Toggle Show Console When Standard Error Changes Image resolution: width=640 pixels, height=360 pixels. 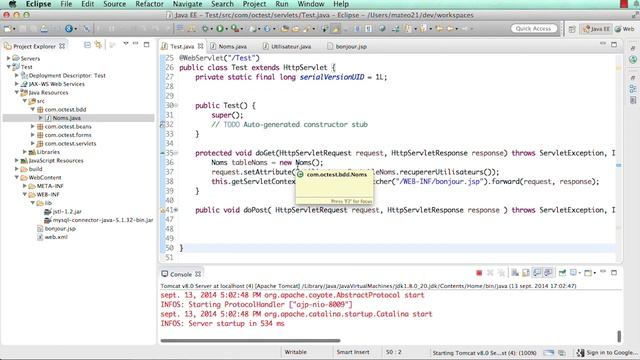(547, 273)
